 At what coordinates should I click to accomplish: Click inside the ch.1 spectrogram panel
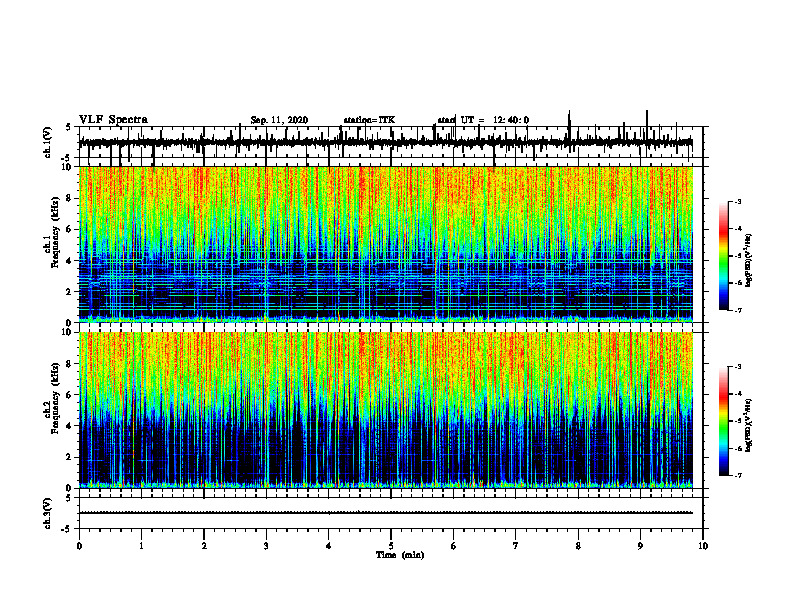pyautogui.click(x=386, y=244)
